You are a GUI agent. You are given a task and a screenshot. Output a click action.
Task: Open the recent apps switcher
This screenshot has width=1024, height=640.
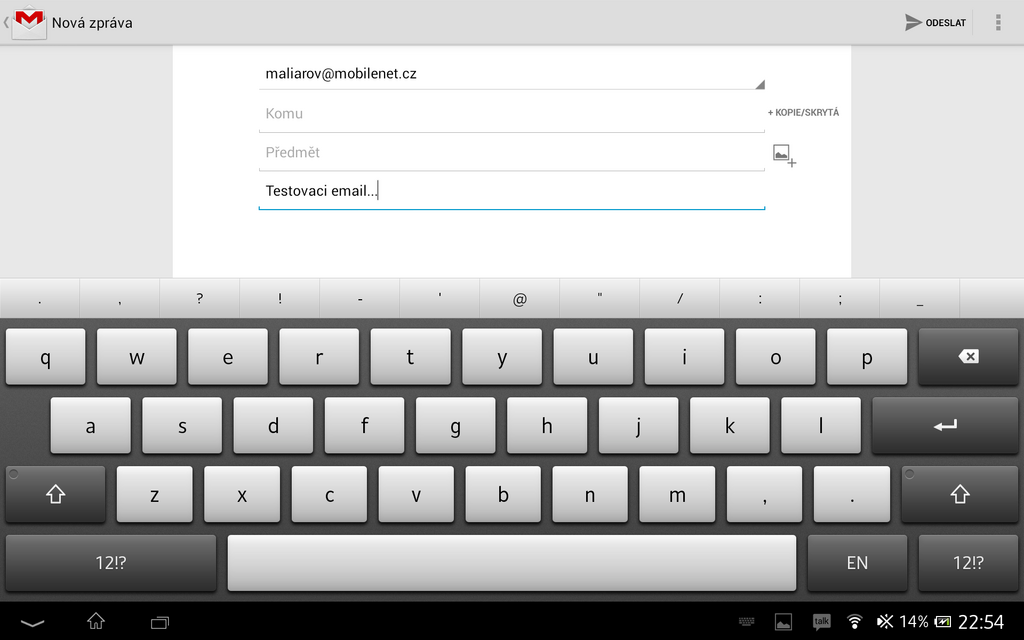(159, 620)
